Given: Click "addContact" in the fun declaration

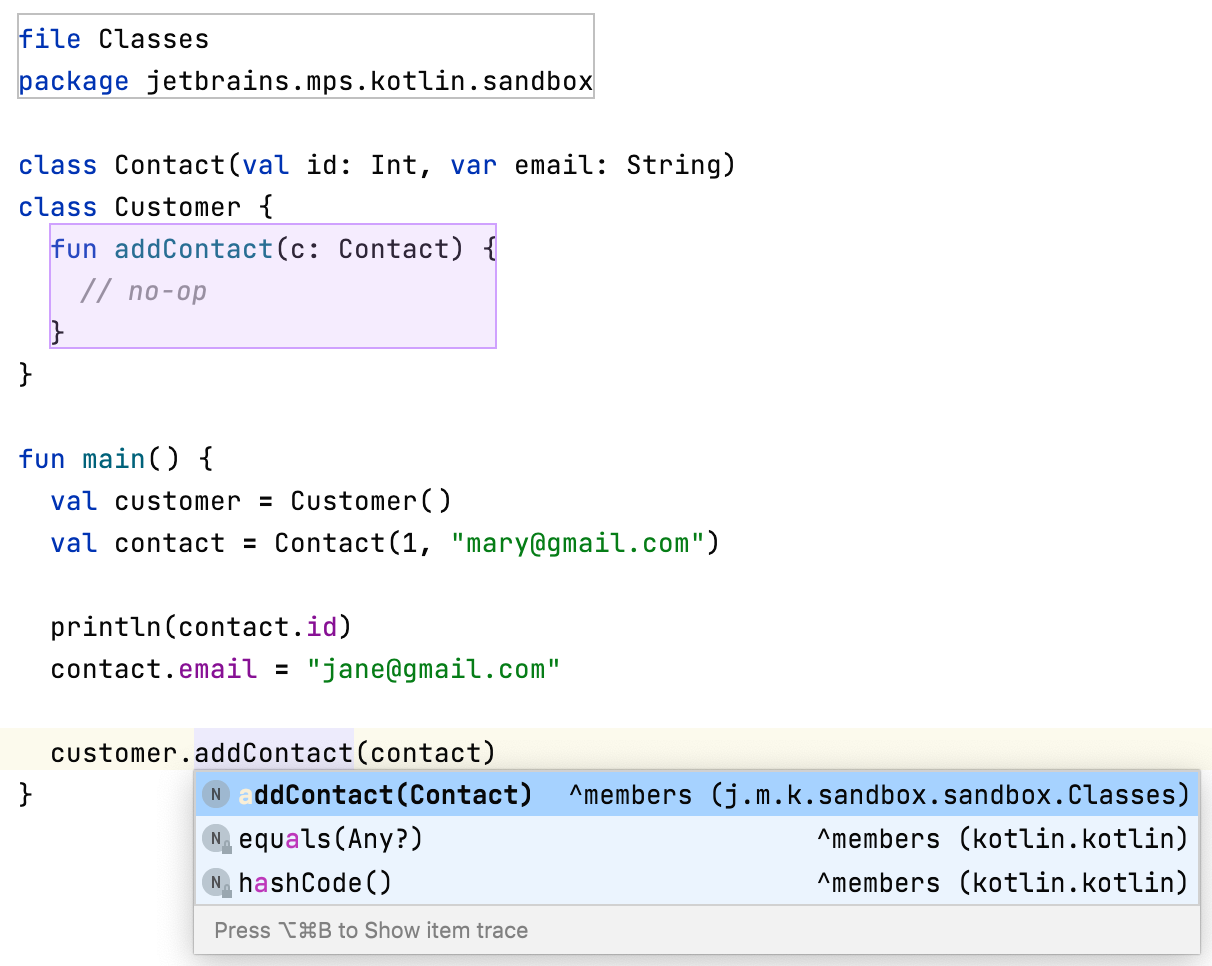Looking at the screenshot, I should point(194,249).
